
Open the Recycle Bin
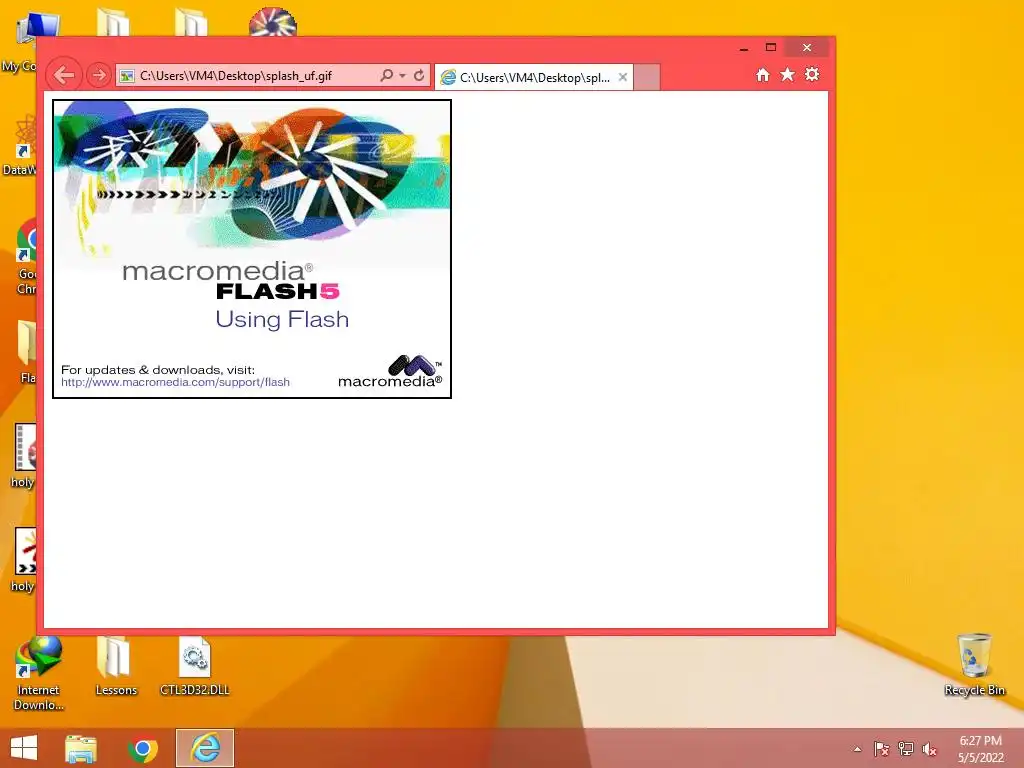[974, 665]
